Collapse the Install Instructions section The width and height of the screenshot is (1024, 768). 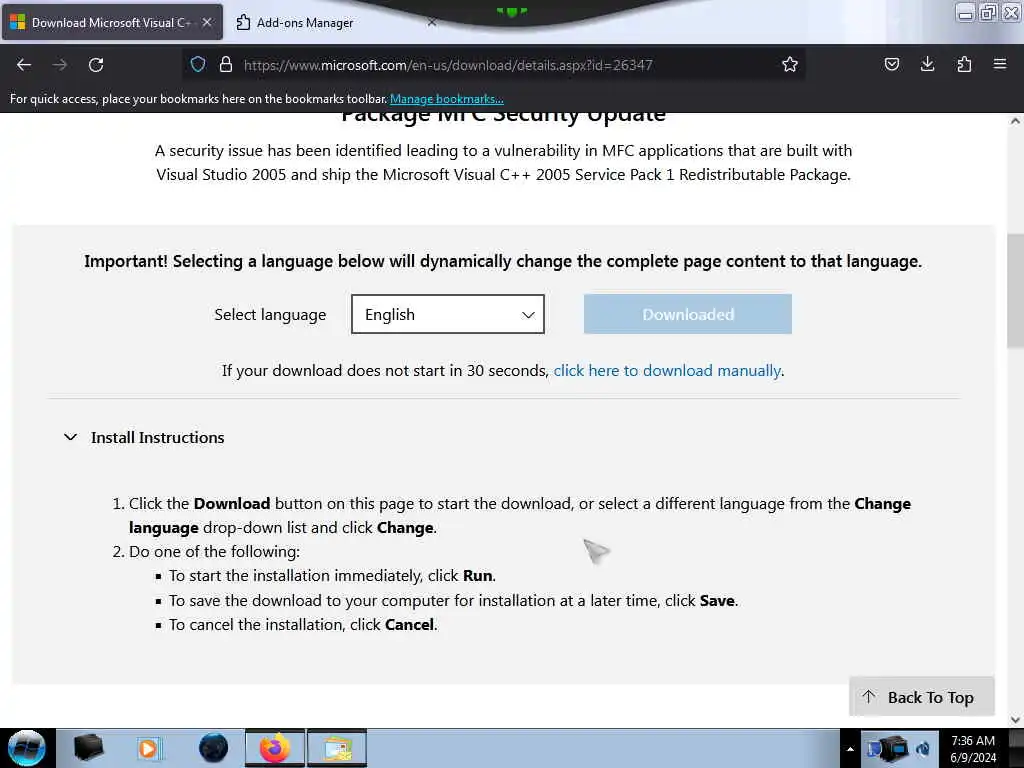71,437
